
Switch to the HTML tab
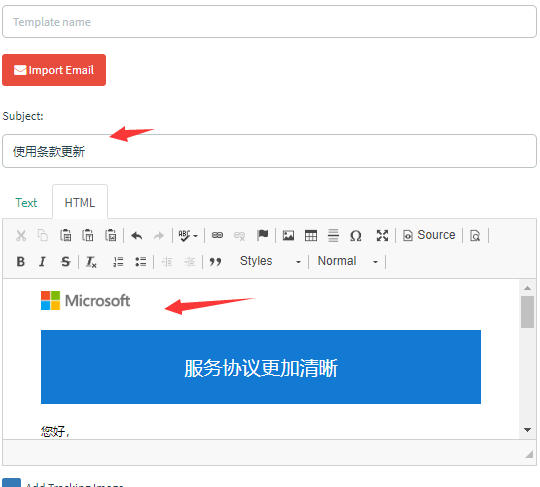80,203
